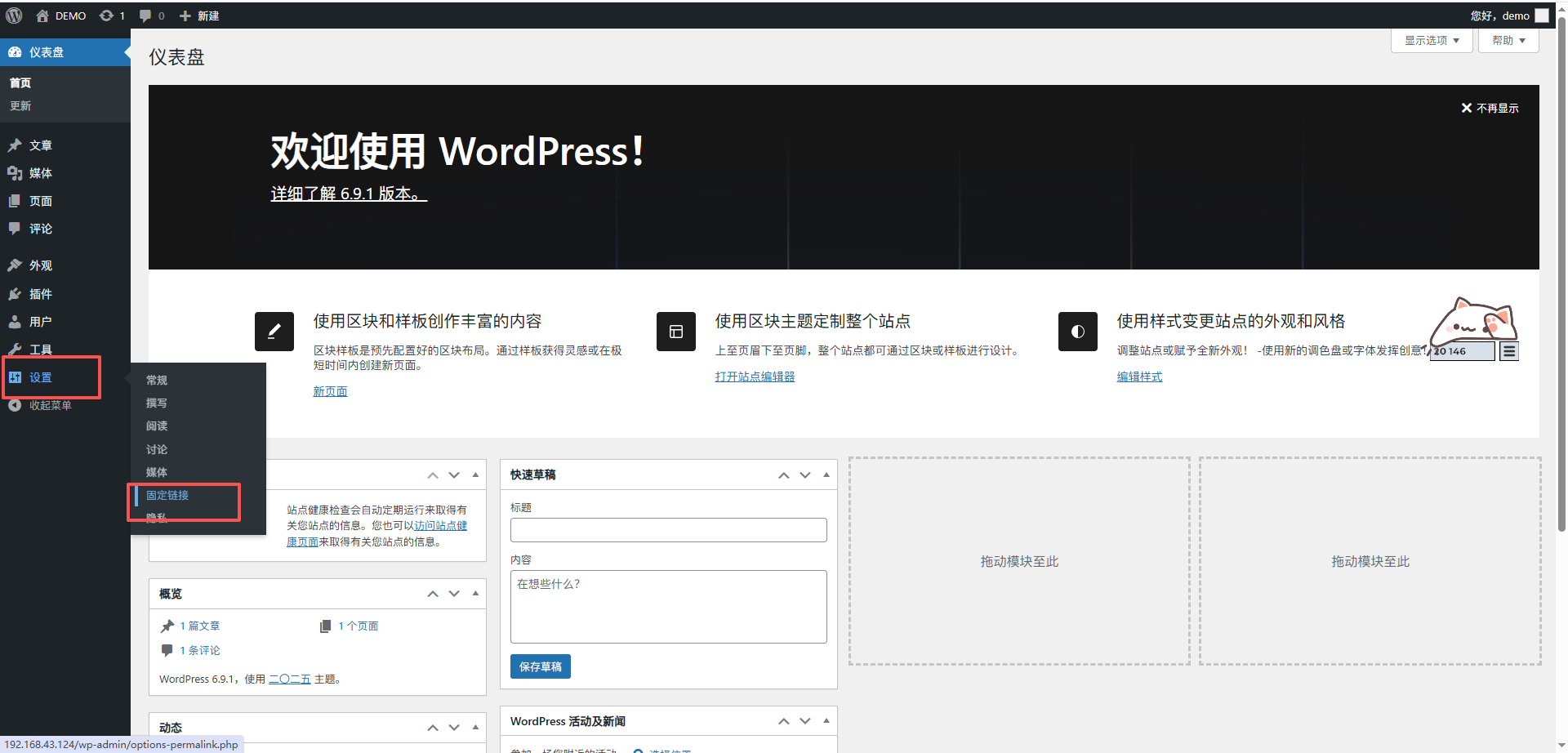This screenshot has height=753, width=1568.
Task: Open the 打开站点编辑器 link
Action: 755,376
